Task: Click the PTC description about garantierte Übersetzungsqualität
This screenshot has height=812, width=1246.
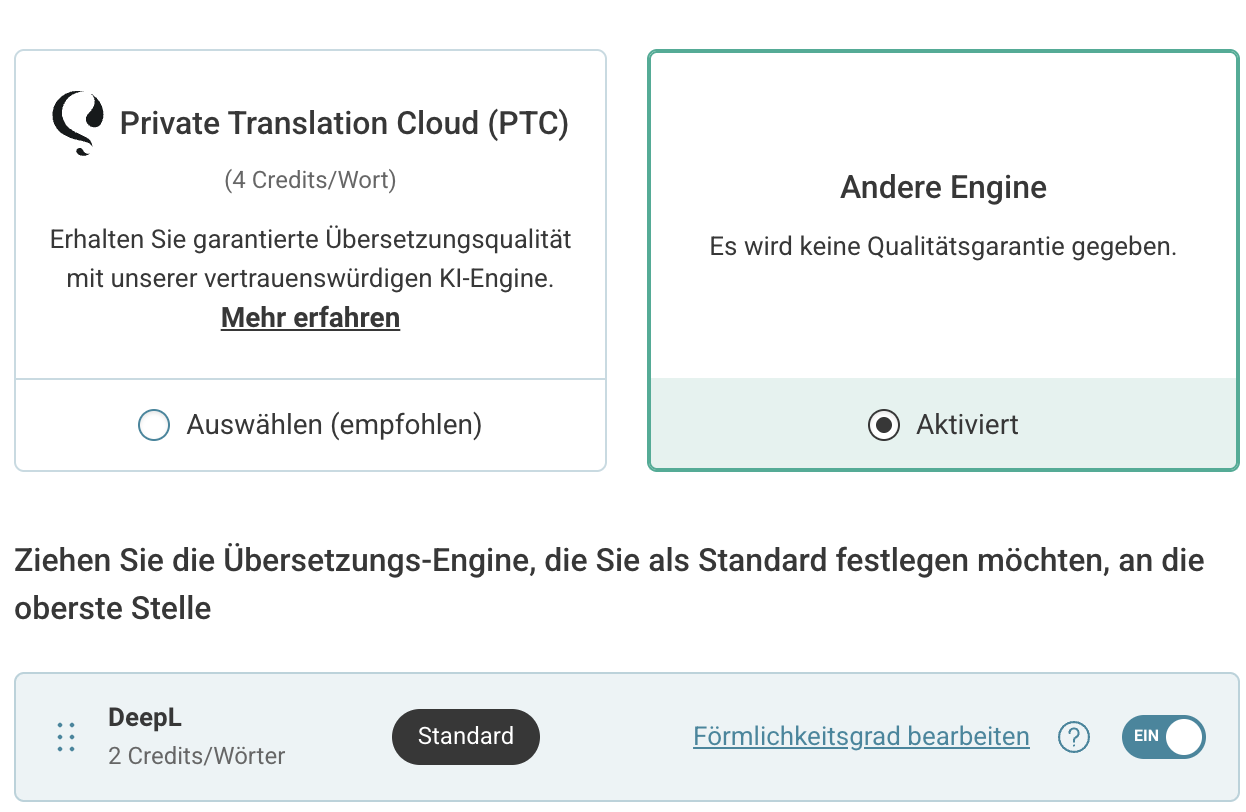Action: coord(310,259)
